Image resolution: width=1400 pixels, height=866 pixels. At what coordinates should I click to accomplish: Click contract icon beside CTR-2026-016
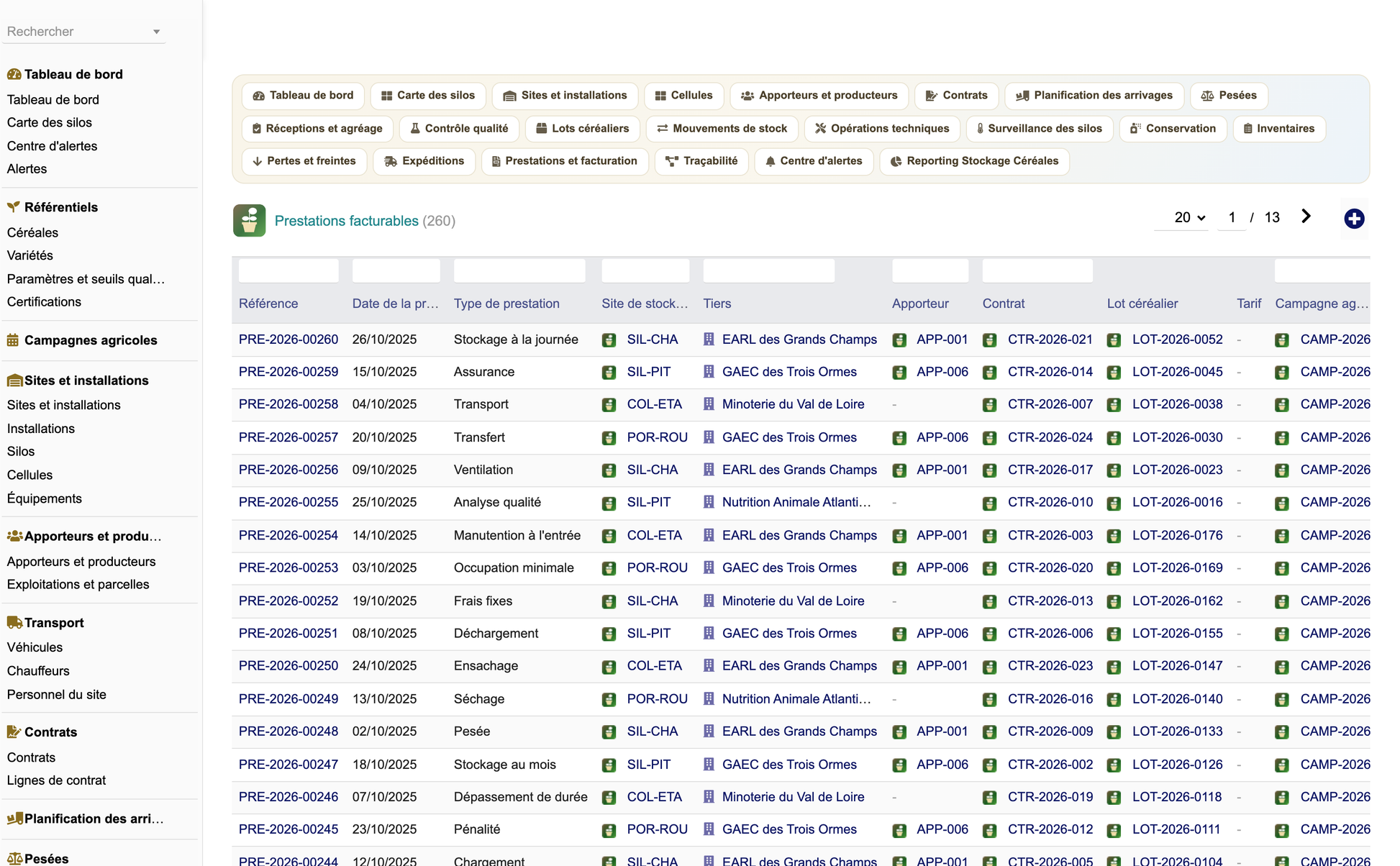989,699
